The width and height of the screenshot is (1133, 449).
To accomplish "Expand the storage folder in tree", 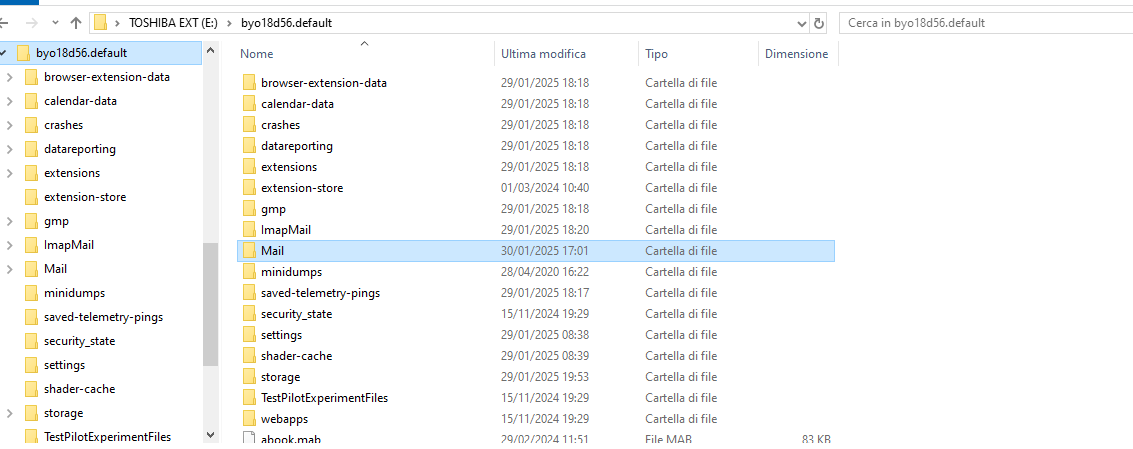I will [x=9, y=414].
